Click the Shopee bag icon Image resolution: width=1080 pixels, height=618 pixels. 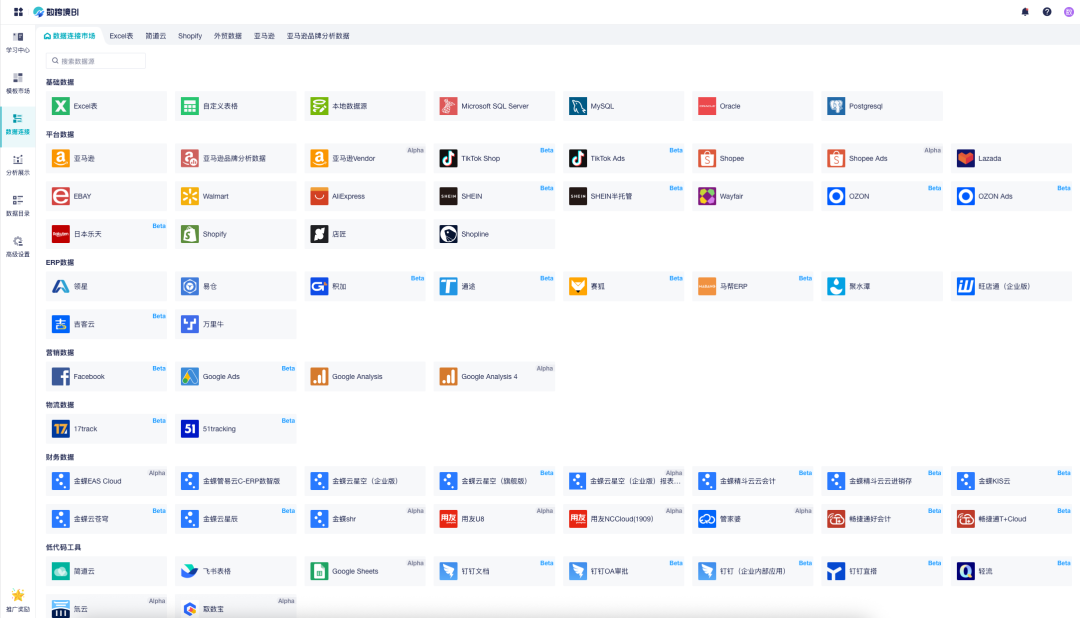[707, 158]
